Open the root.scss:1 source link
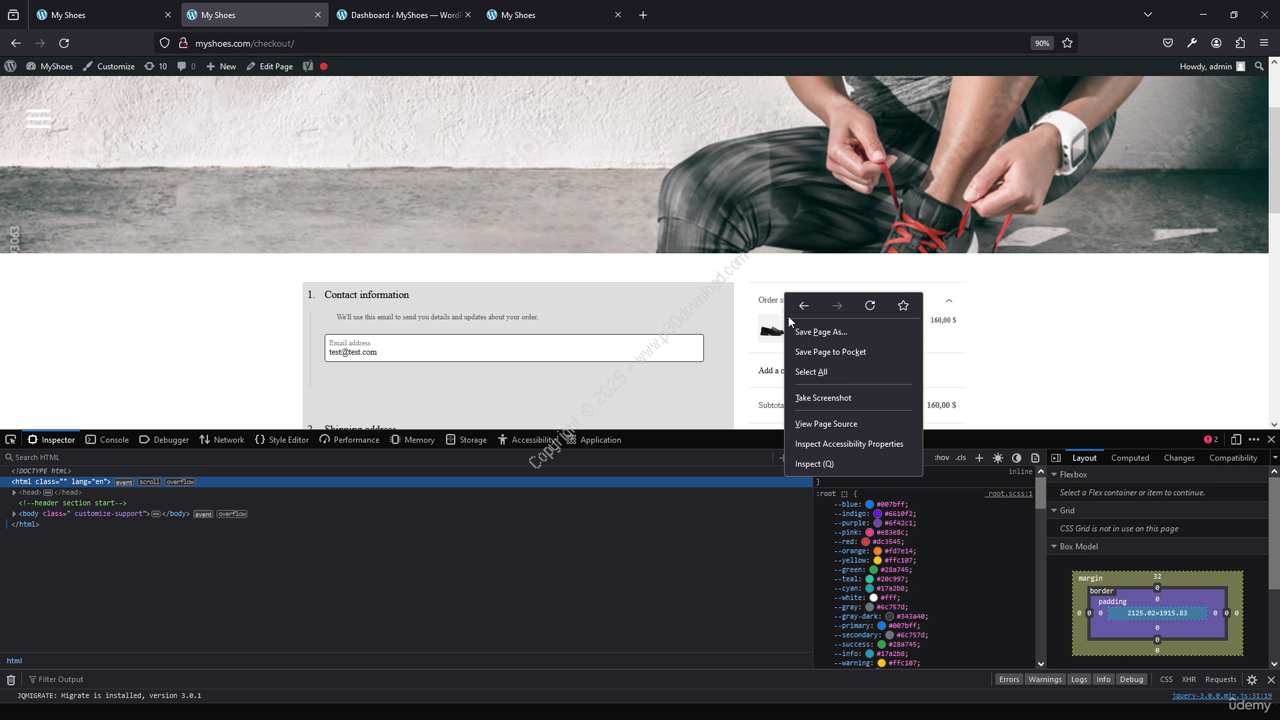The height and width of the screenshot is (720, 1280). point(1009,494)
